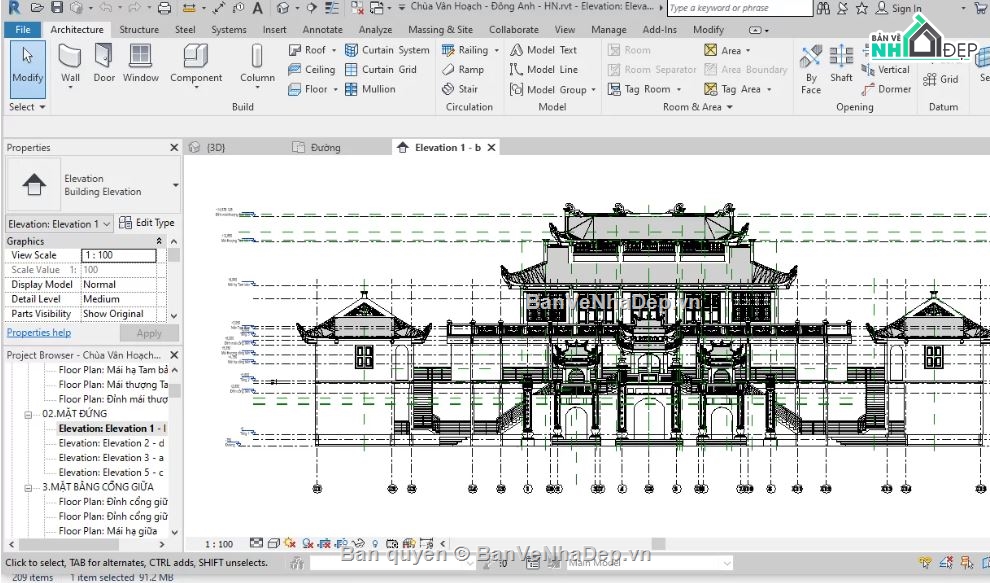Toggle sun path in view control bar
The image size is (990, 583).
tap(290, 543)
